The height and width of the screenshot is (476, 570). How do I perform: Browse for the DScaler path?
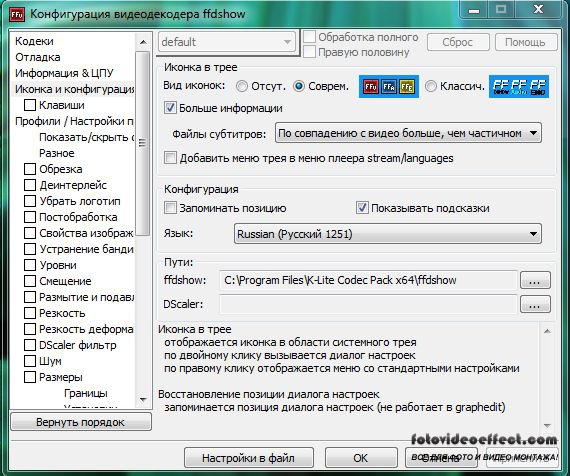pos(535,304)
